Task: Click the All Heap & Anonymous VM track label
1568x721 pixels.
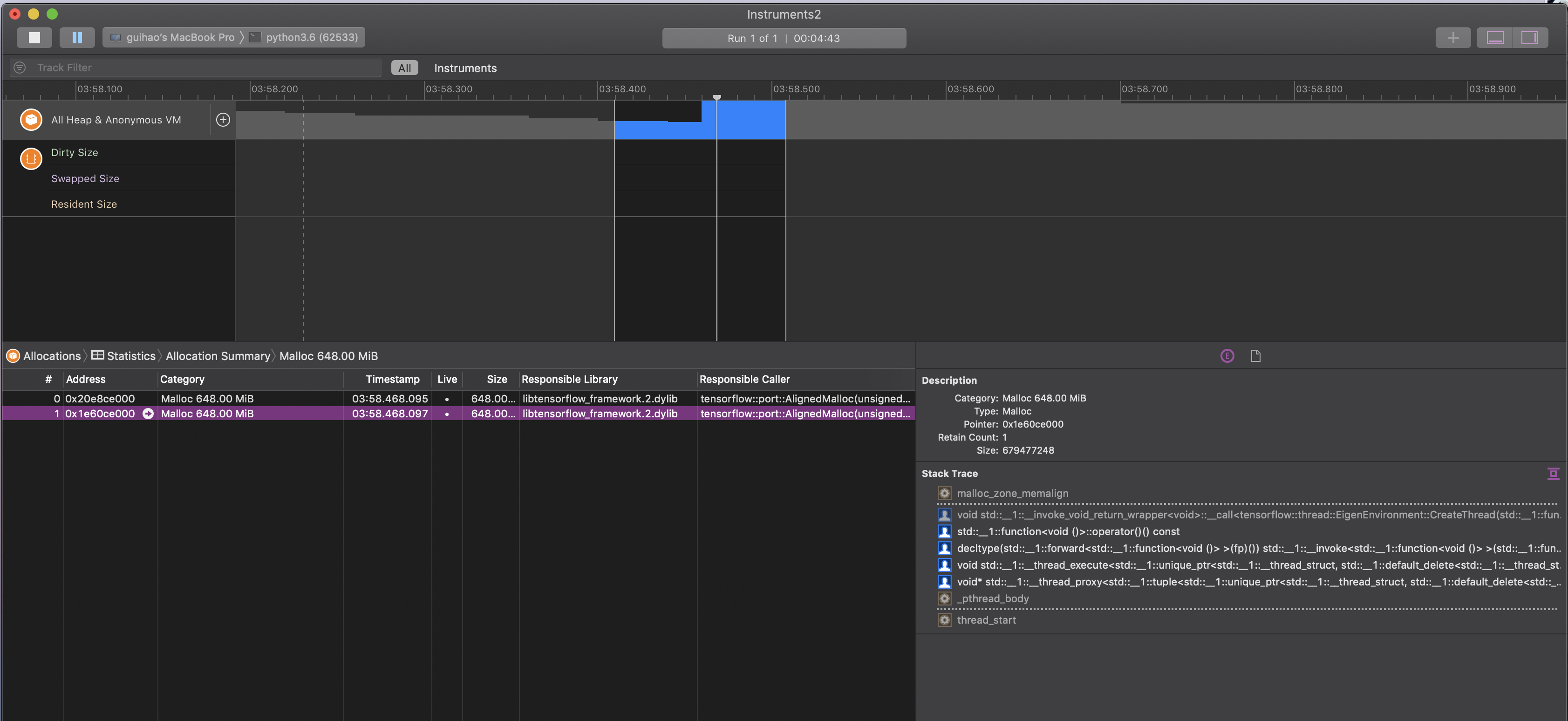Action: pos(116,120)
